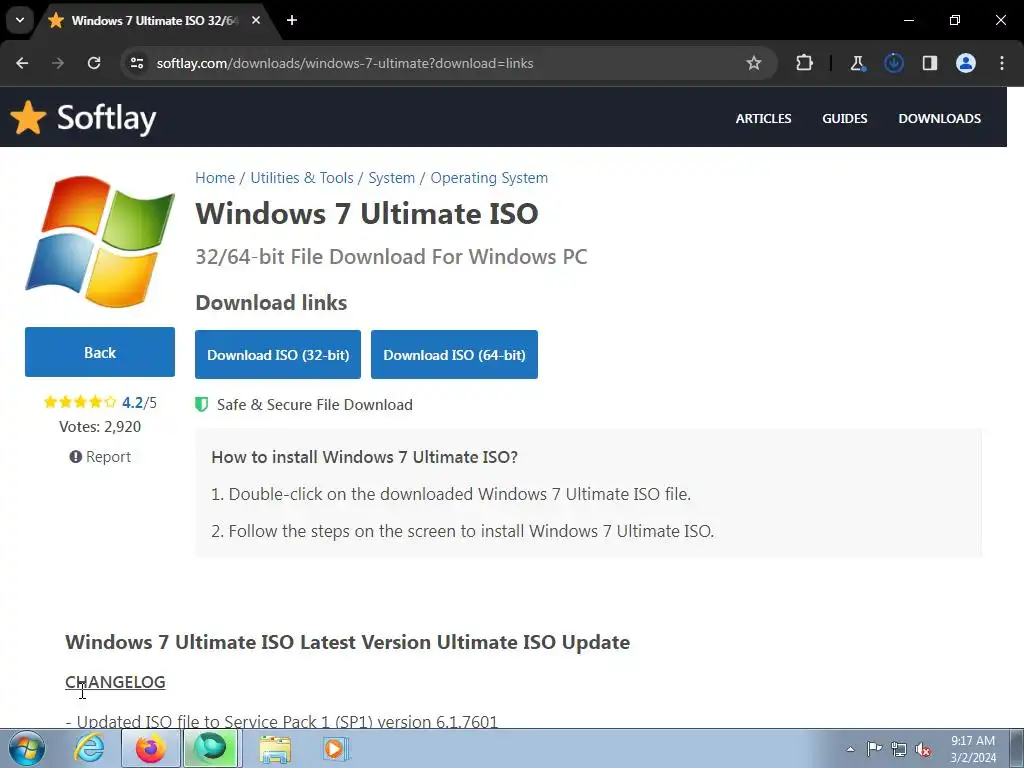The image size is (1024, 768).
Task: Open the Windows Start button
Action: coord(26,748)
